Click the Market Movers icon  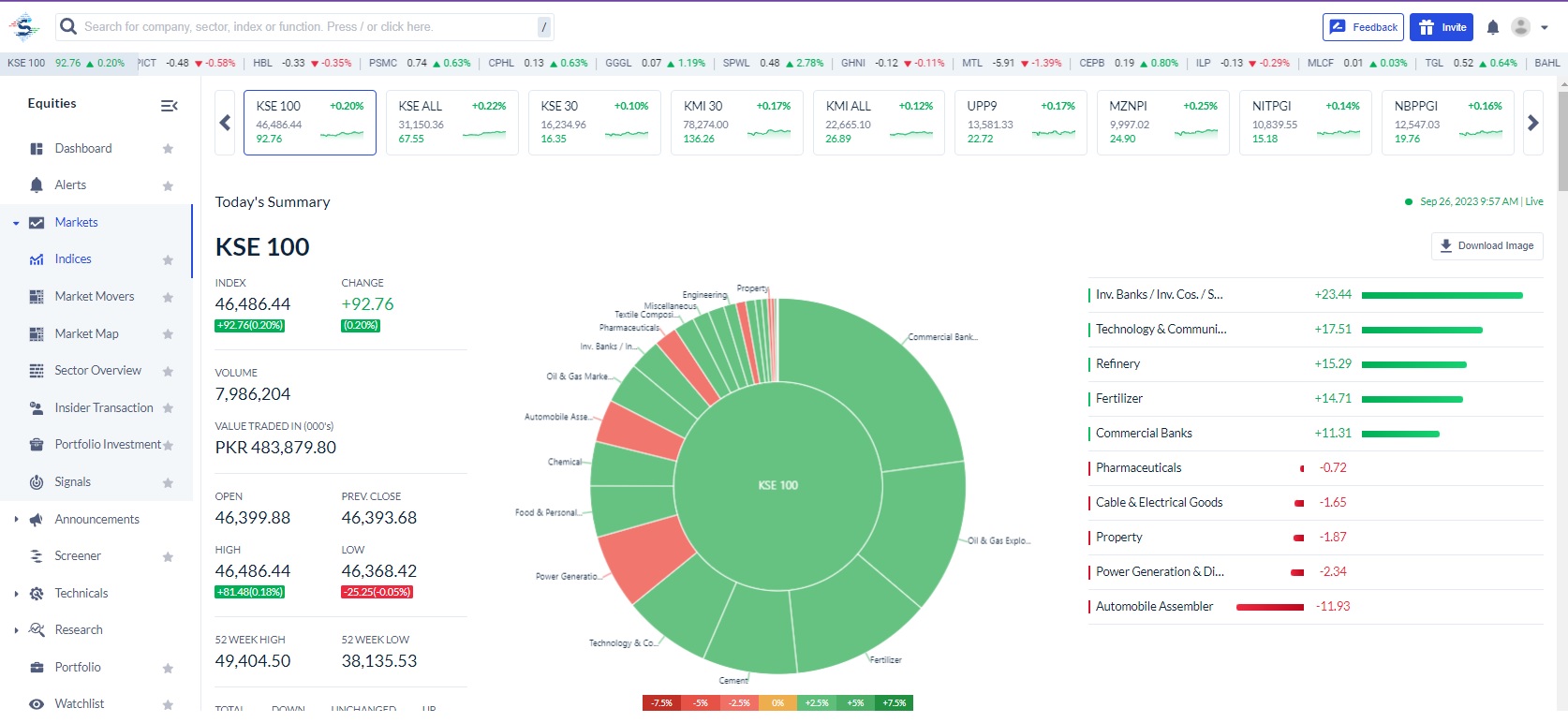(37, 297)
